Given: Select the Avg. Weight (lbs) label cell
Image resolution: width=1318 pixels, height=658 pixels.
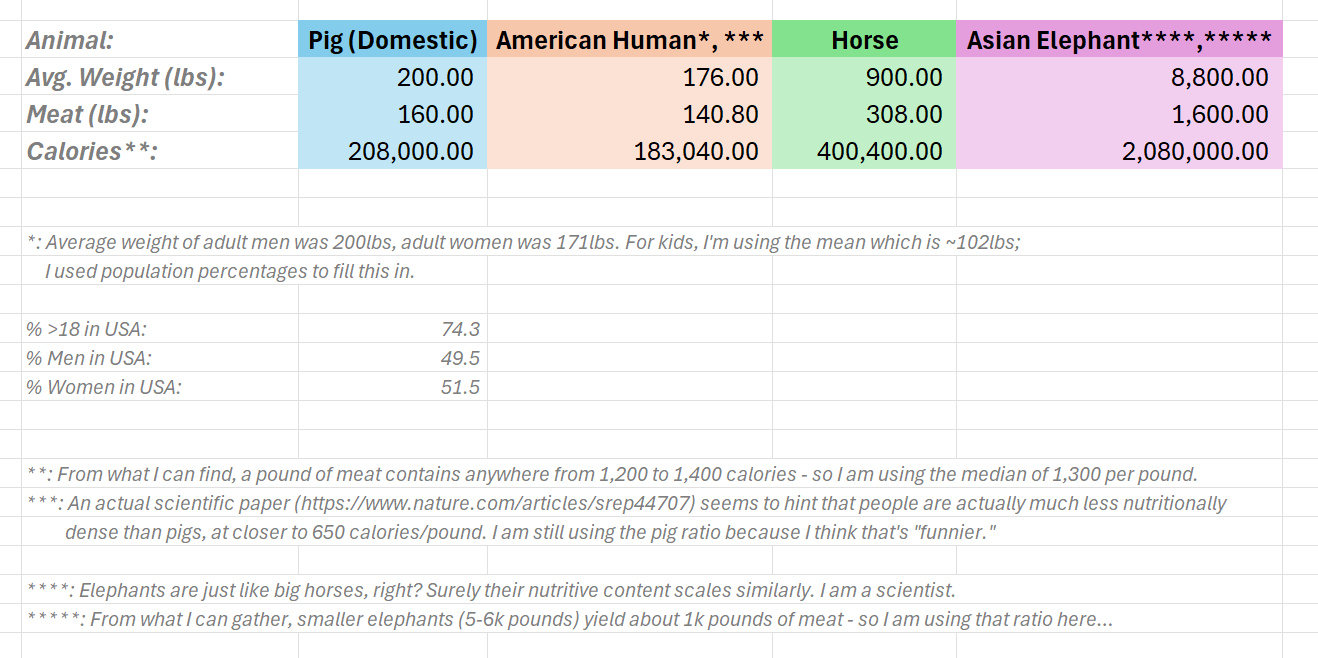Looking at the screenshot, I should [x=160, y=77].
